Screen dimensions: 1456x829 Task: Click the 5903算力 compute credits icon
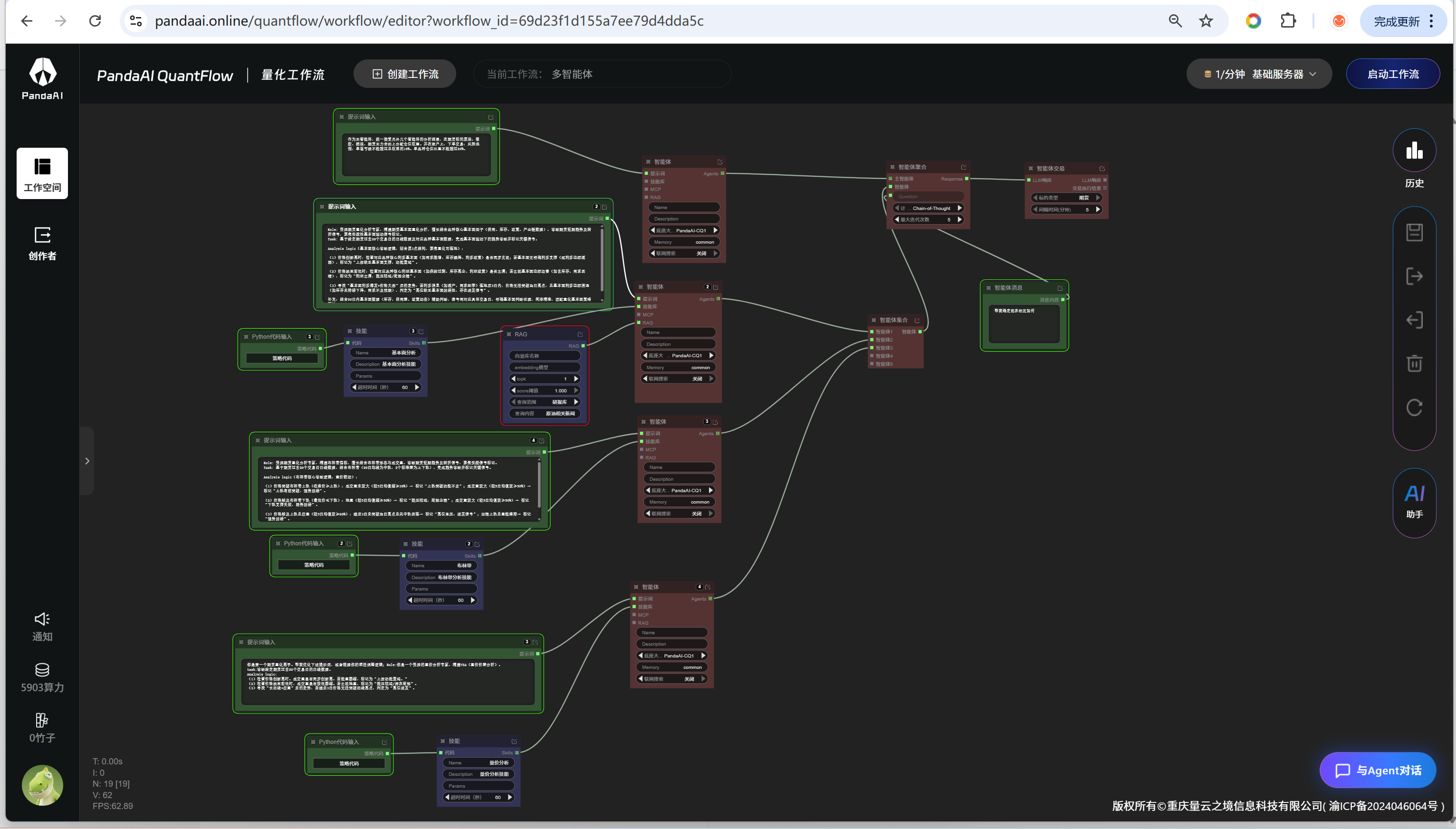pyautogui.click(x=42, y=669)
